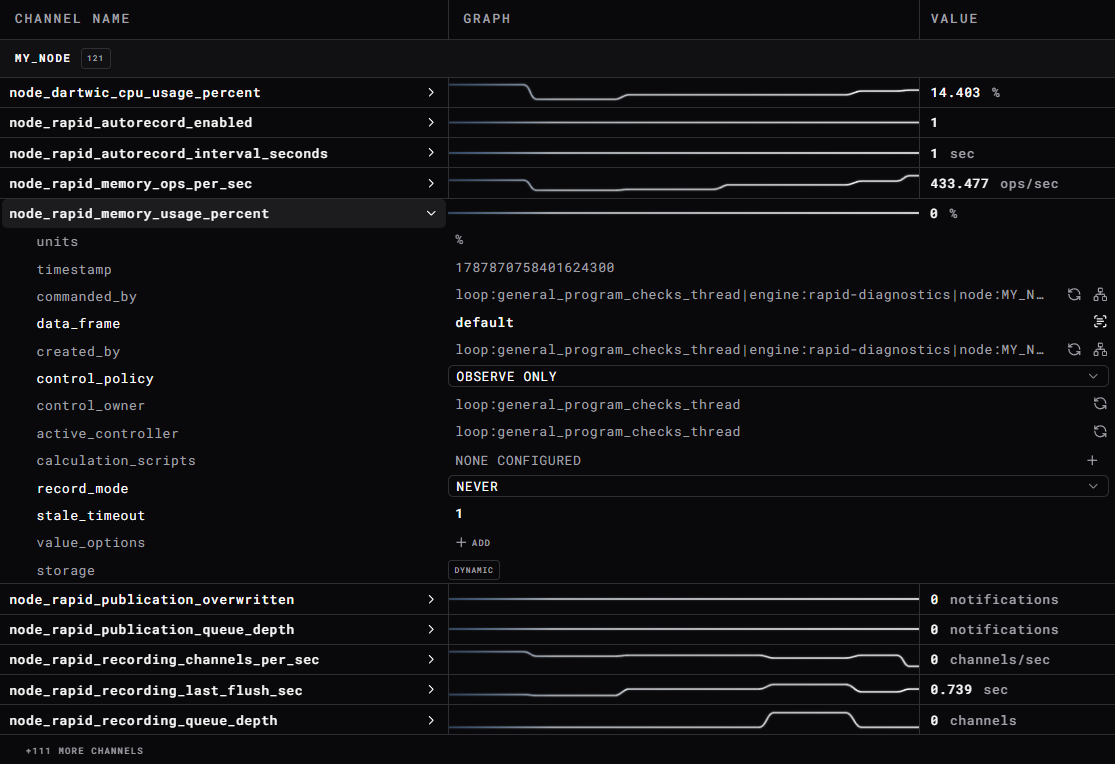
Task: Click the control_owner loop:general_program_checks_thread value
Action: point(597,405)
